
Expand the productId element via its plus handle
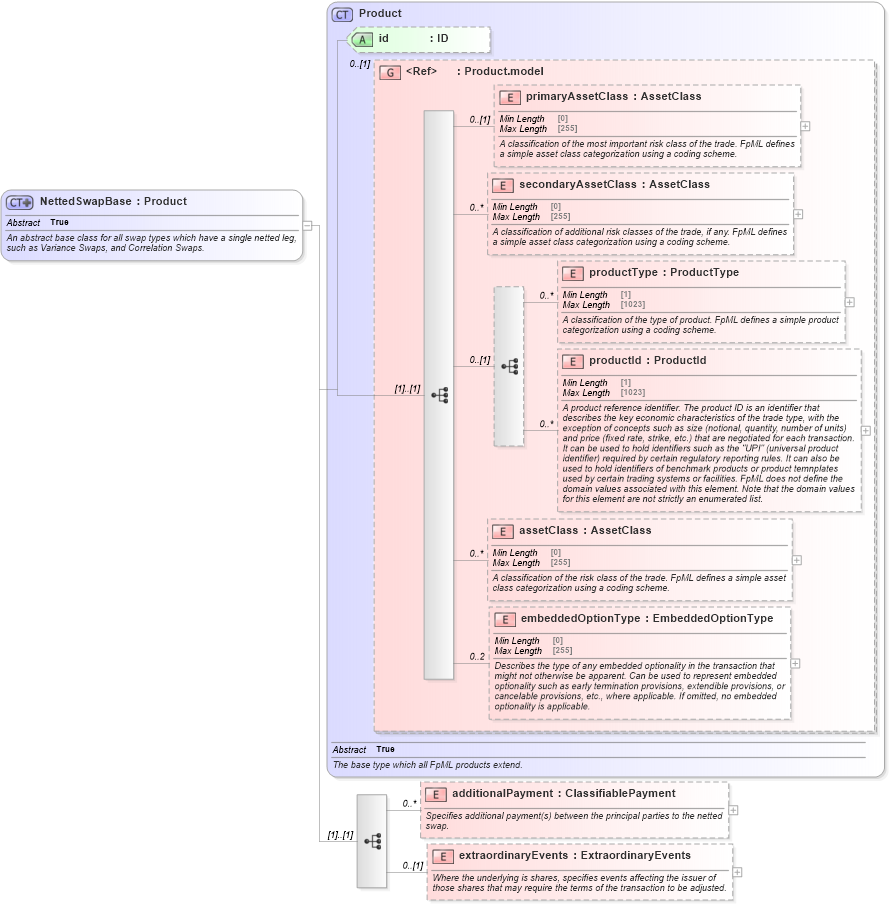[x=864, y=428]
